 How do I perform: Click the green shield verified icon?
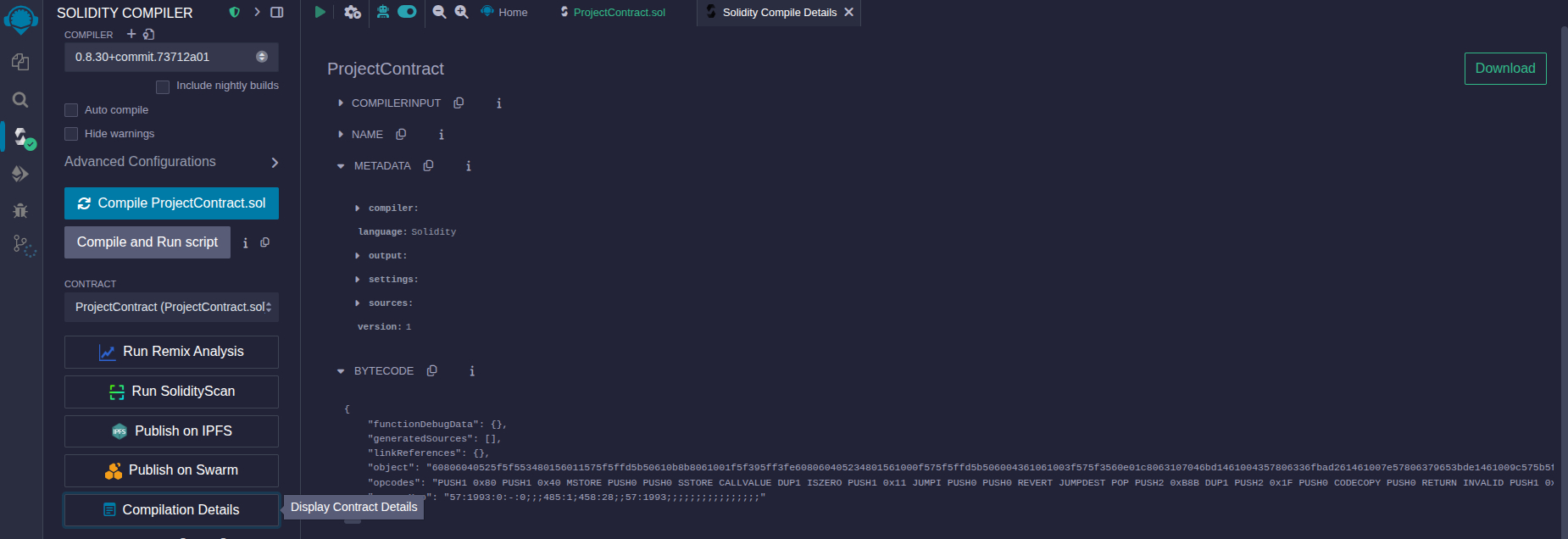[x=235, y=12]
